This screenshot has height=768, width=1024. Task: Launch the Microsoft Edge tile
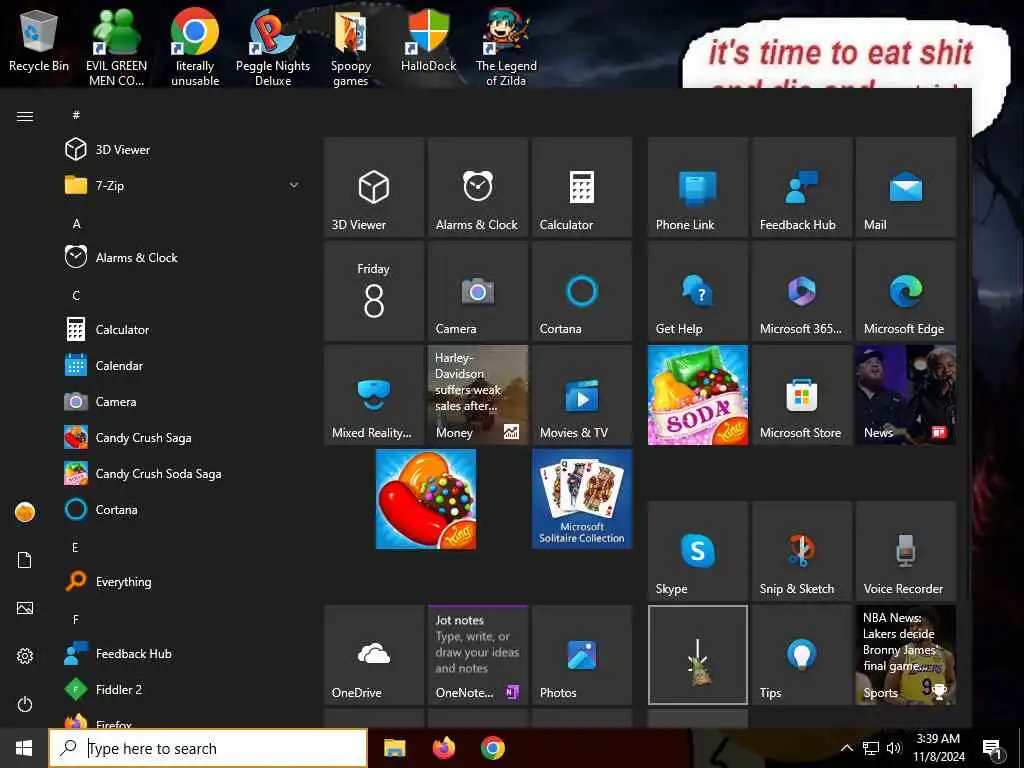tap(905, 291)
